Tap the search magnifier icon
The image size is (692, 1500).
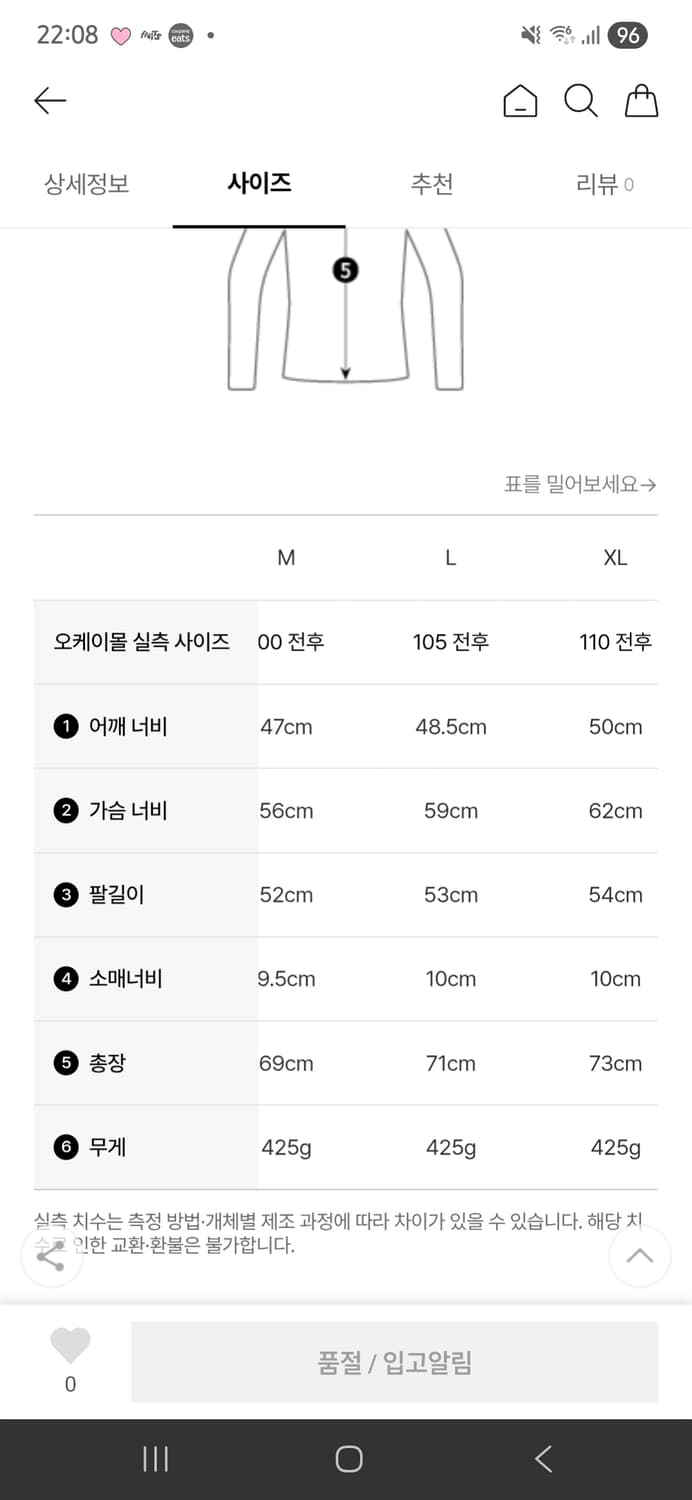pyautogui.click(x=581, y=100)
